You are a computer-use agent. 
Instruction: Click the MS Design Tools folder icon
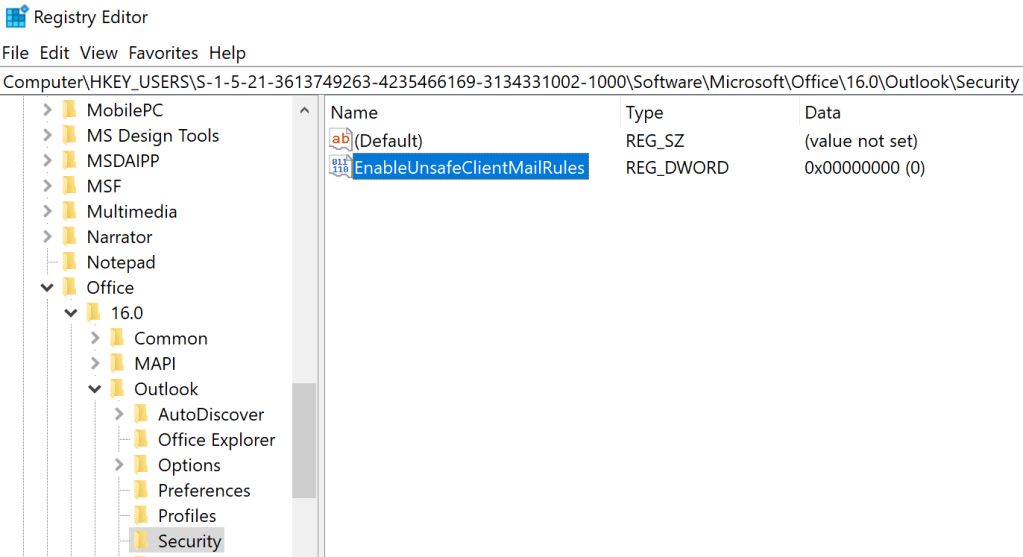point(69,135)
